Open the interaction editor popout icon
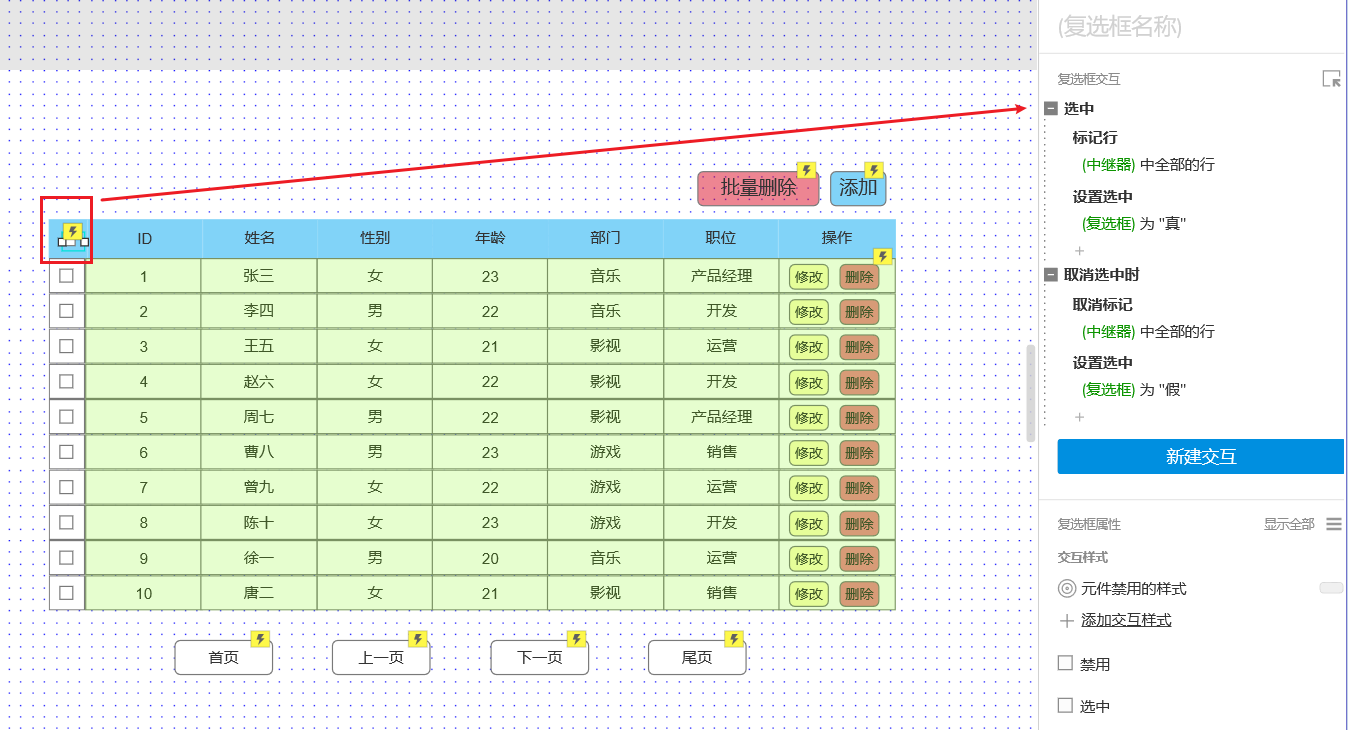The width and height of the screenshot is (1348, 730). (x=1331, y=78)
